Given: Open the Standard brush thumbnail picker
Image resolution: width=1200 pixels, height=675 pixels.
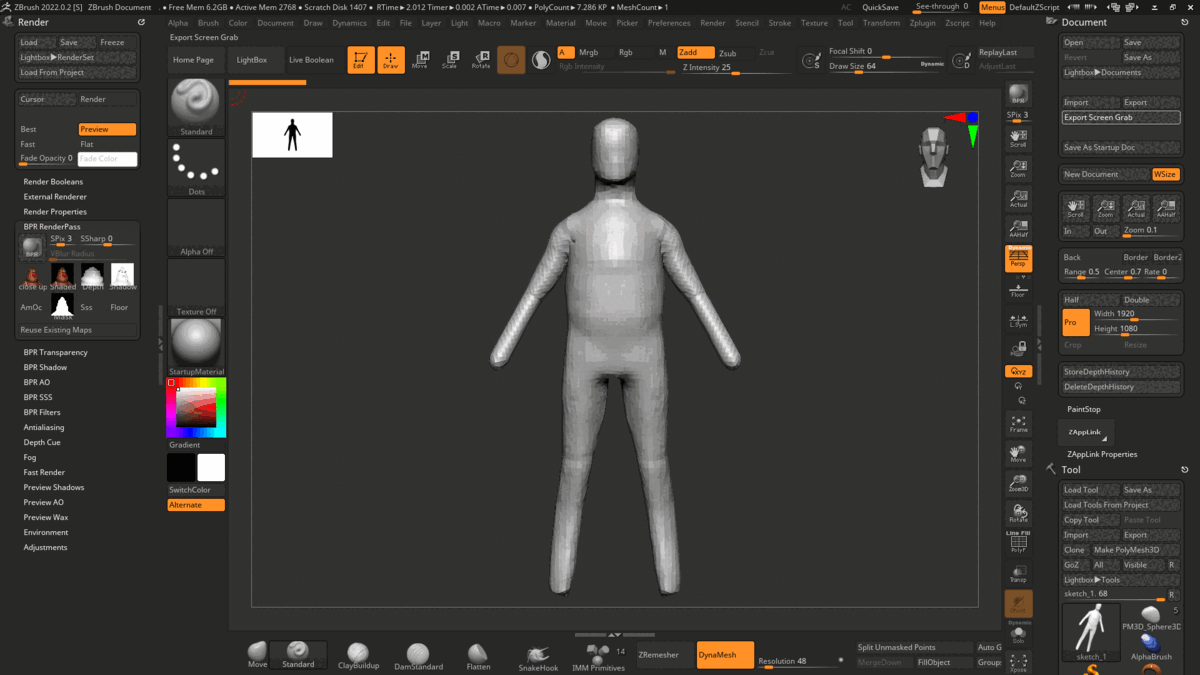Looking at the screenshot, I should click(196, 107).
